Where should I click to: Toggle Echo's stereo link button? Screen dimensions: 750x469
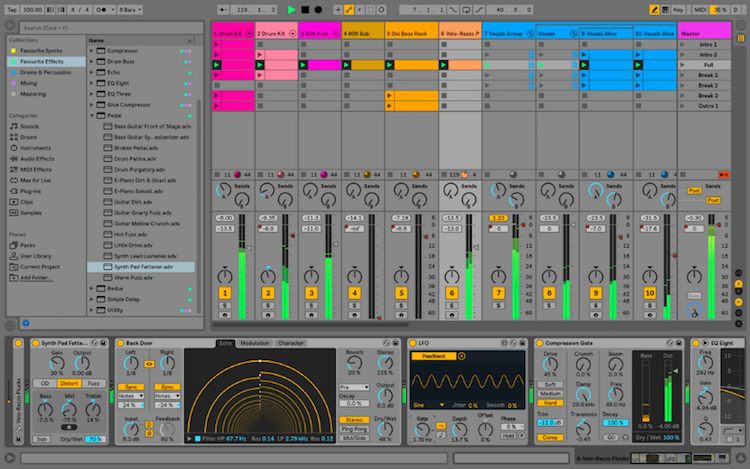click(x=149, y=364)
